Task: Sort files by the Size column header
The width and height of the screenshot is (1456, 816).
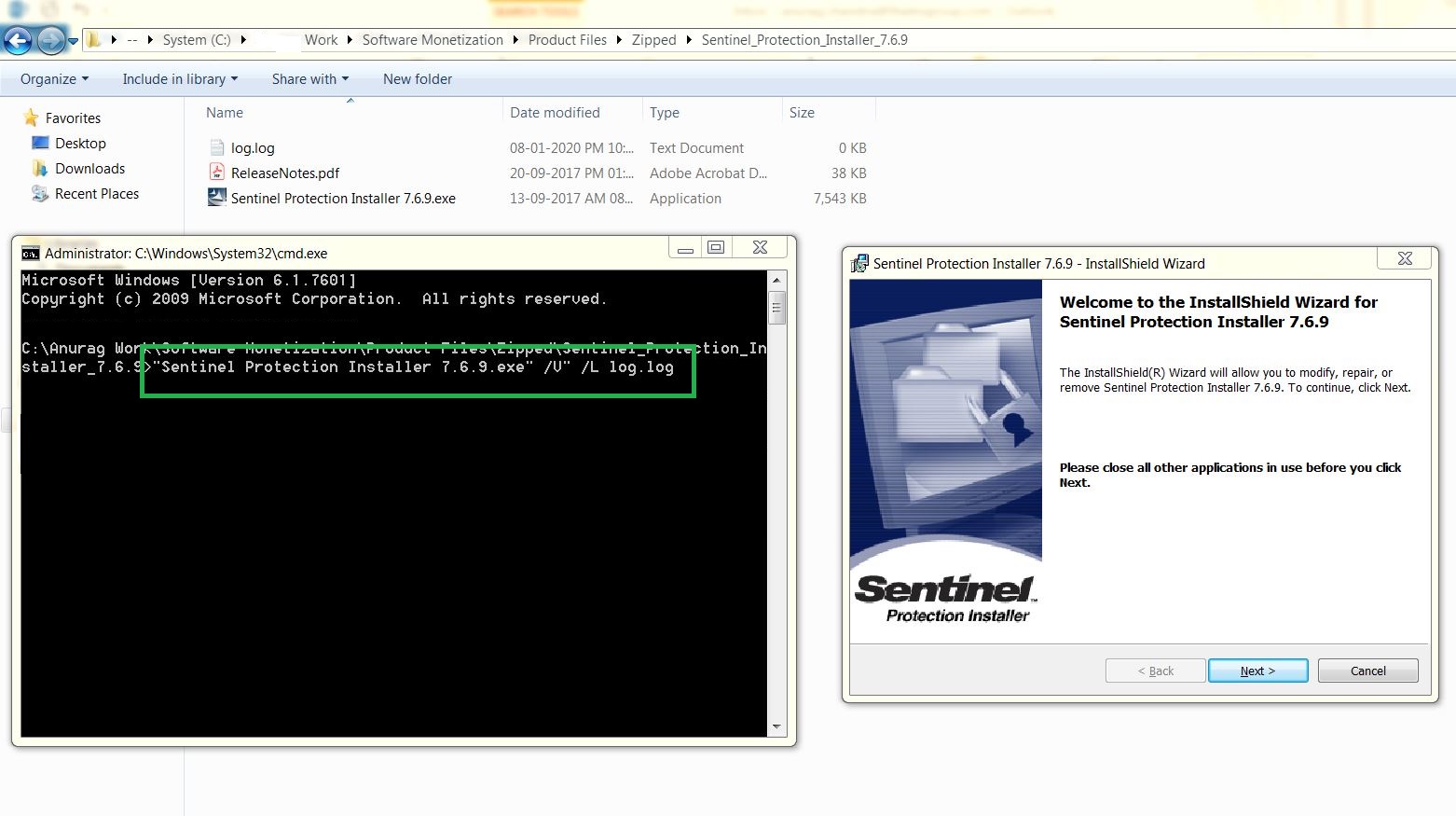Action: (x=802, y=112)
